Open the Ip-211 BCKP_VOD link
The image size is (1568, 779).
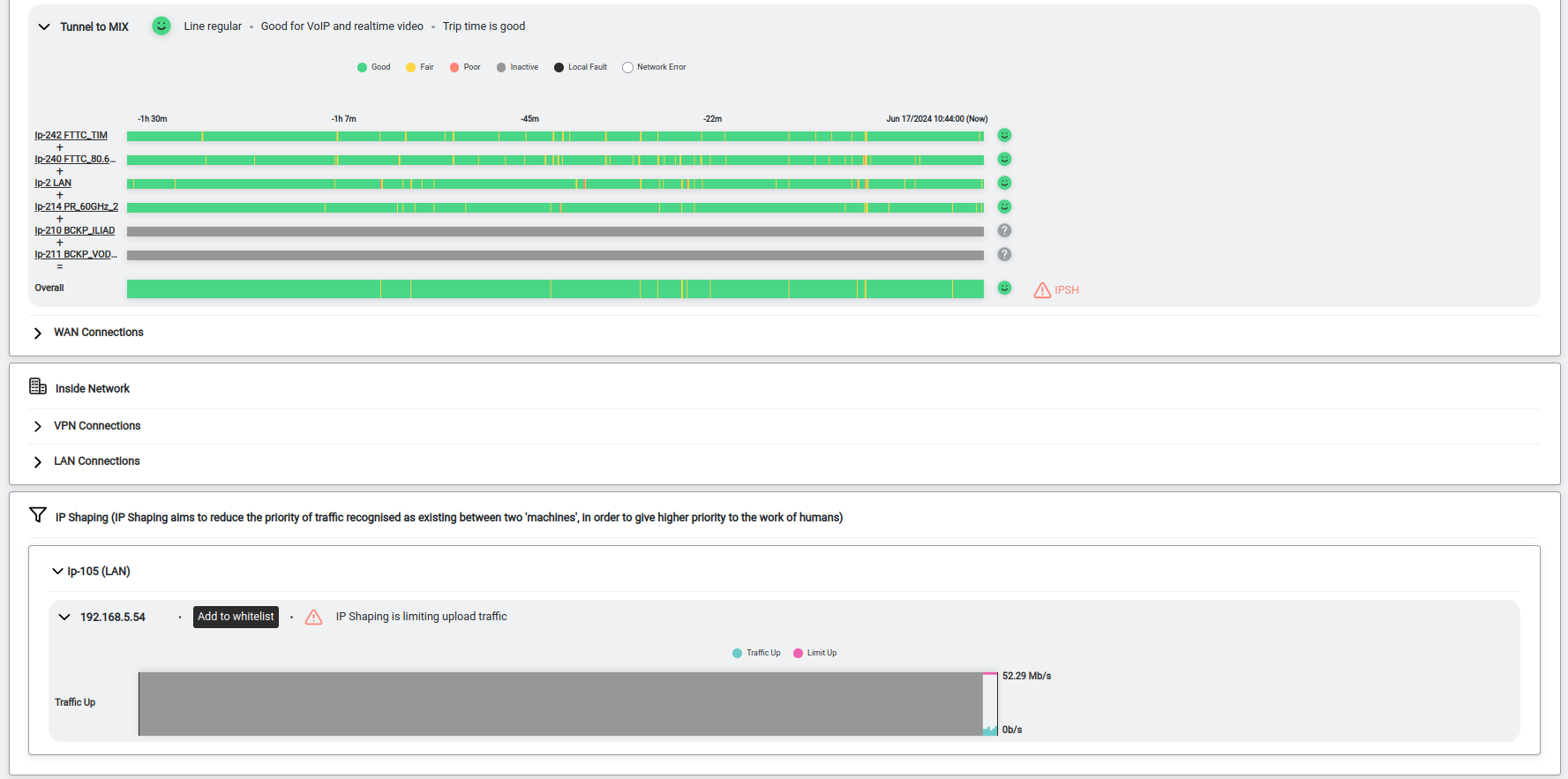76,255
